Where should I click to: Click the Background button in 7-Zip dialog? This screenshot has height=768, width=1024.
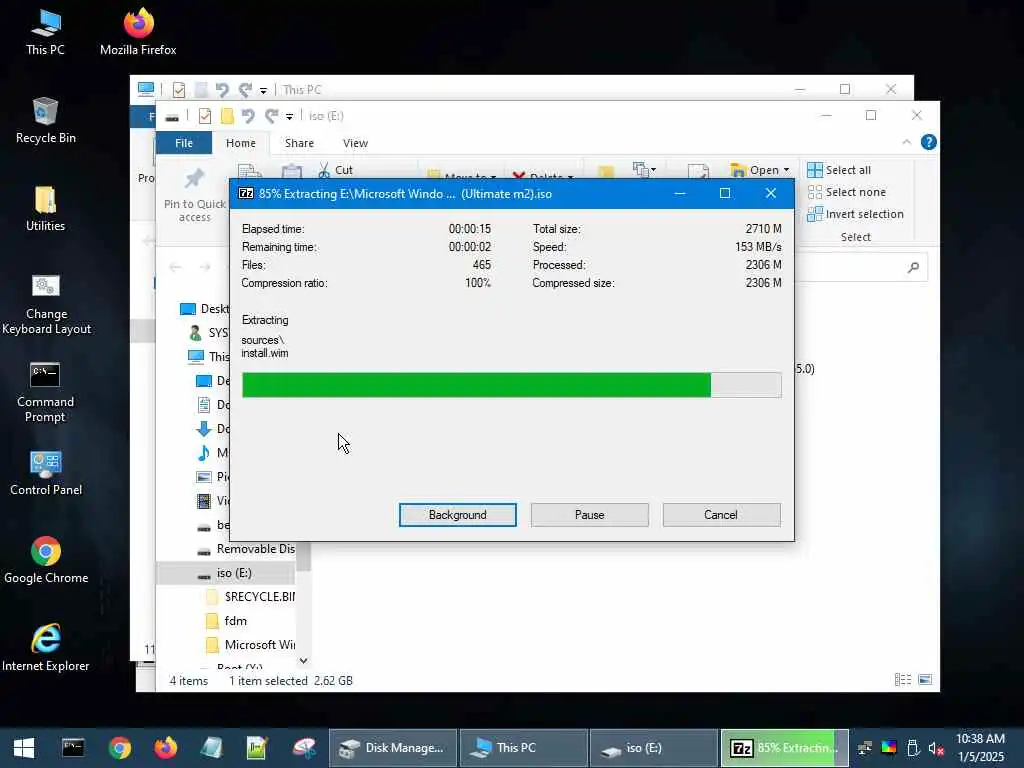pyautogui.click(x=457, y=515)
